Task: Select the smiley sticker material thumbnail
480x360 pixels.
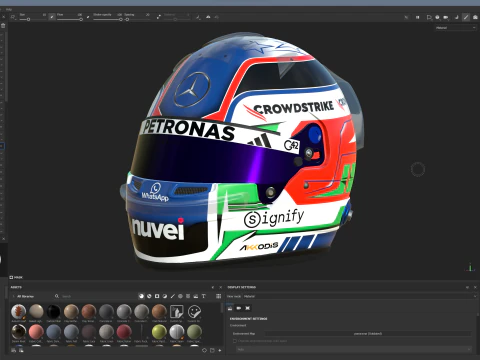Action: pos(194,312)
